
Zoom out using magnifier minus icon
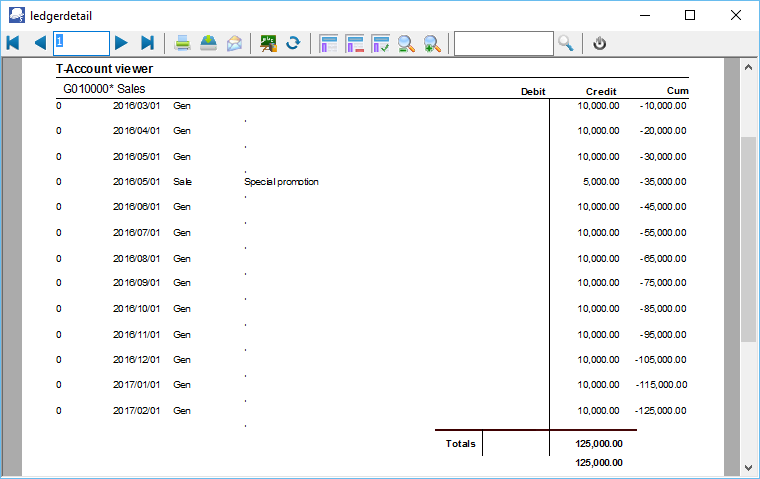406,43
